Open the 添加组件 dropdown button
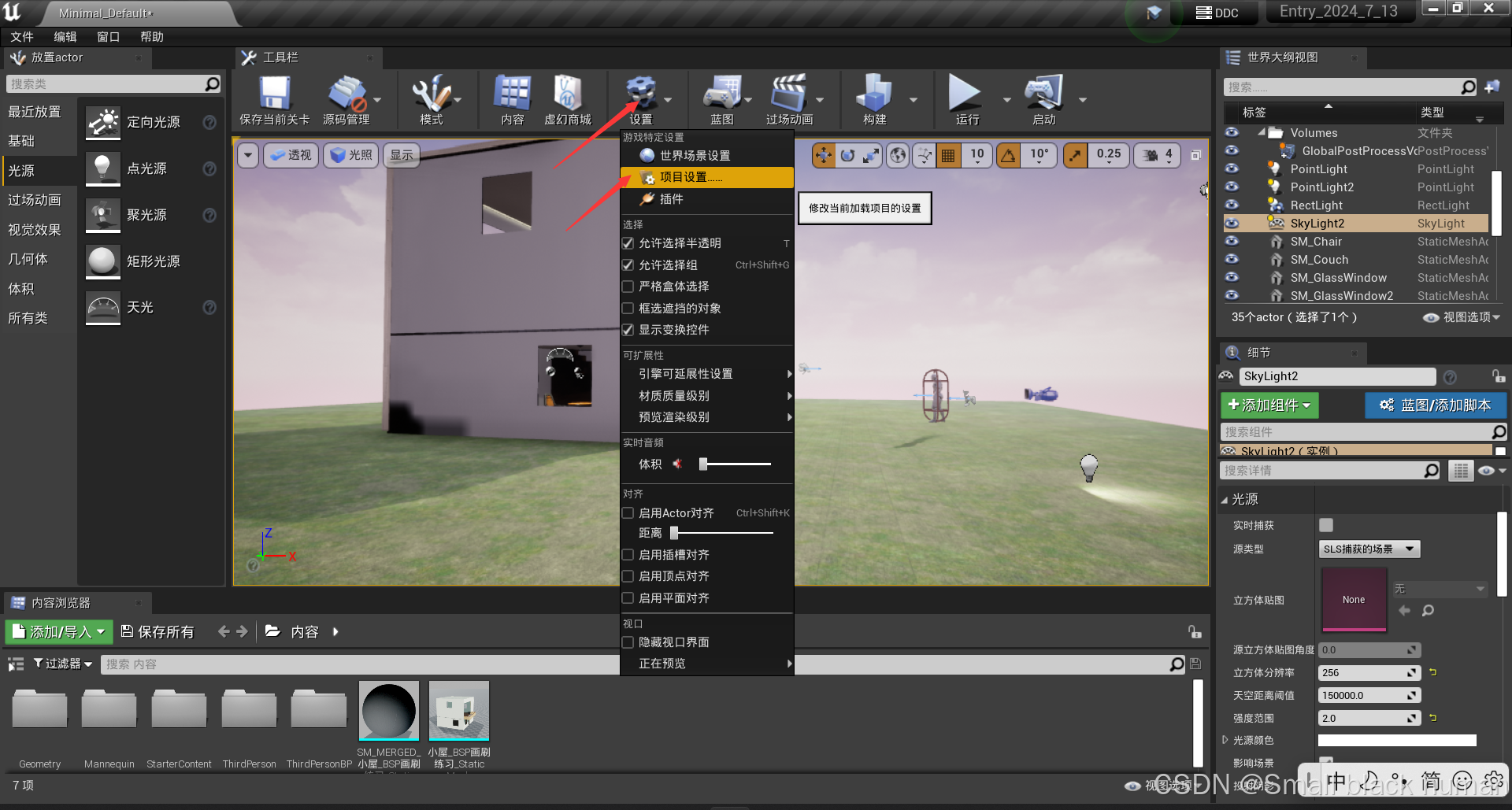Viewport: 1512px width, 810px height. 1269,405
